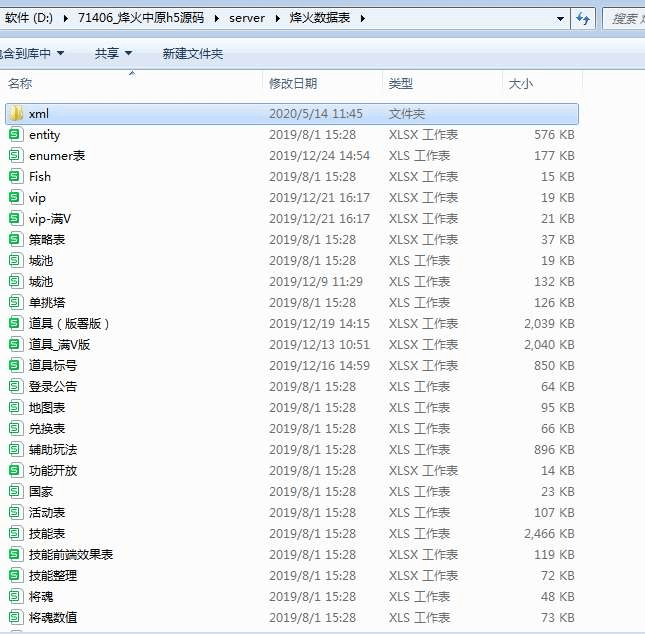Select the Fish workbook icon
Screen dimensions: 645x634
point(15,176)
